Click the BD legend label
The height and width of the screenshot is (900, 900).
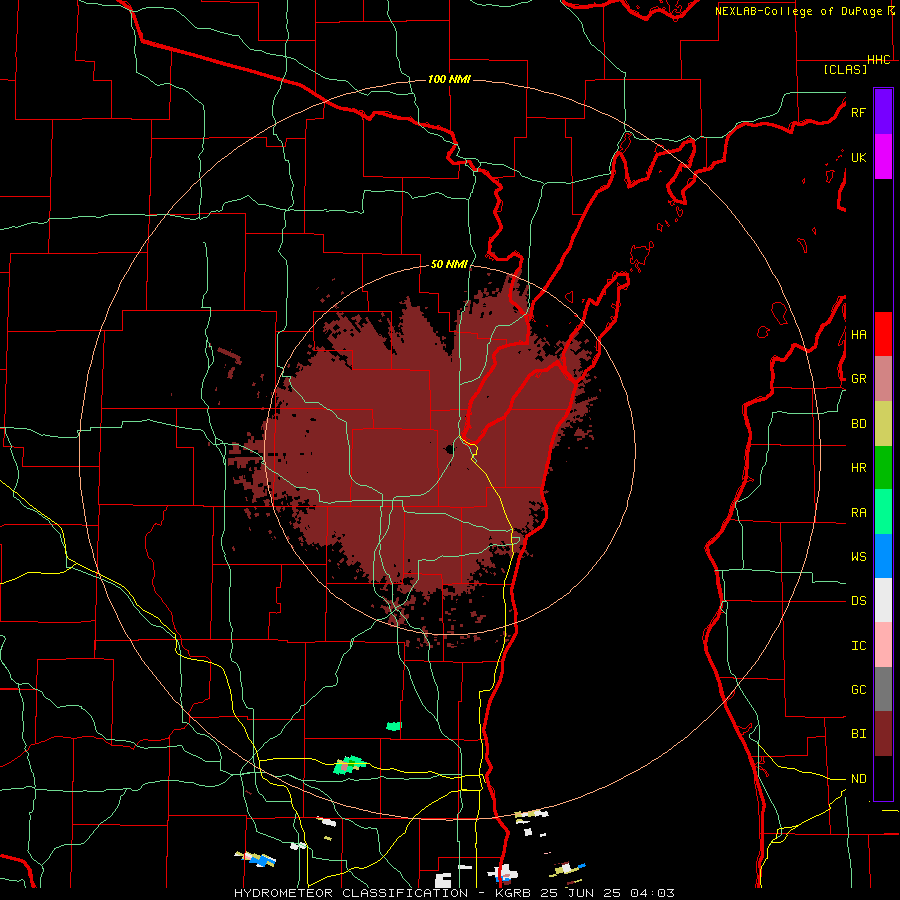[858, 424]
